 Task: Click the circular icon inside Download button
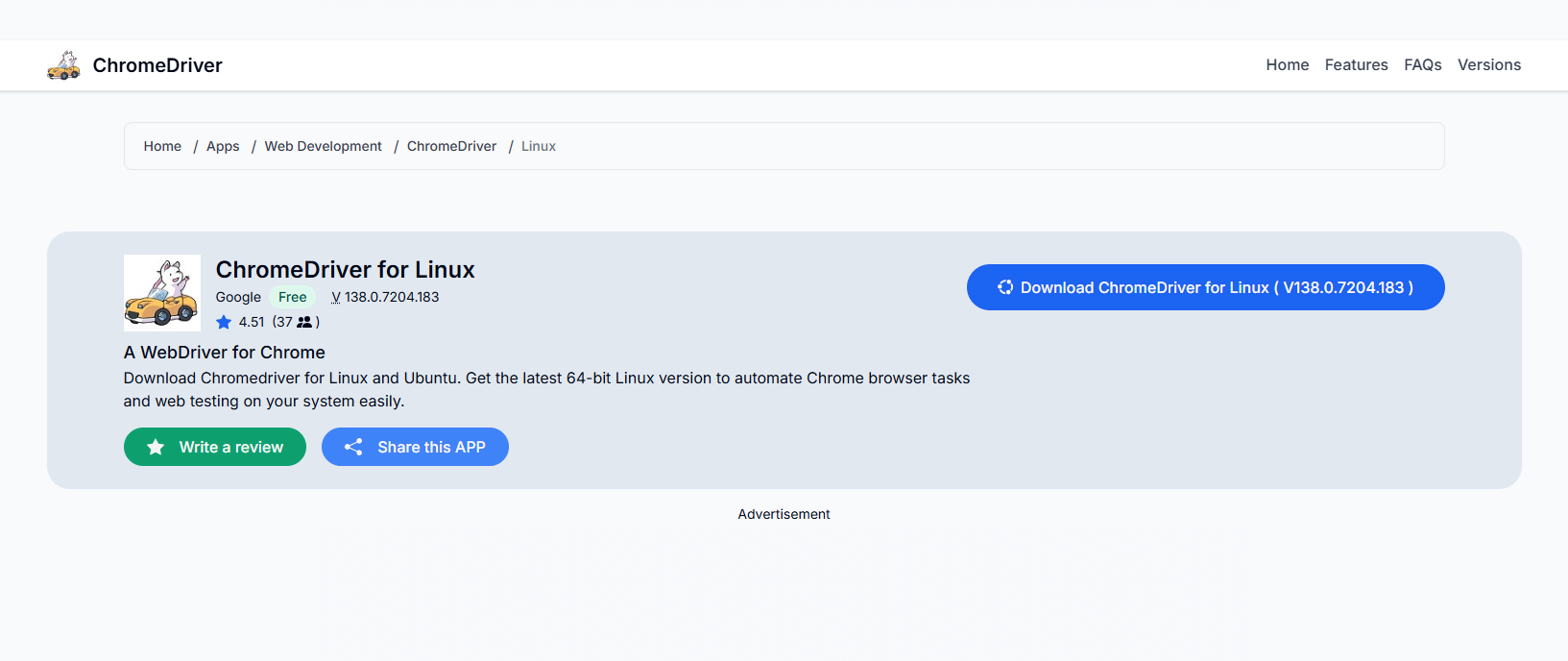coord(1005,287)
